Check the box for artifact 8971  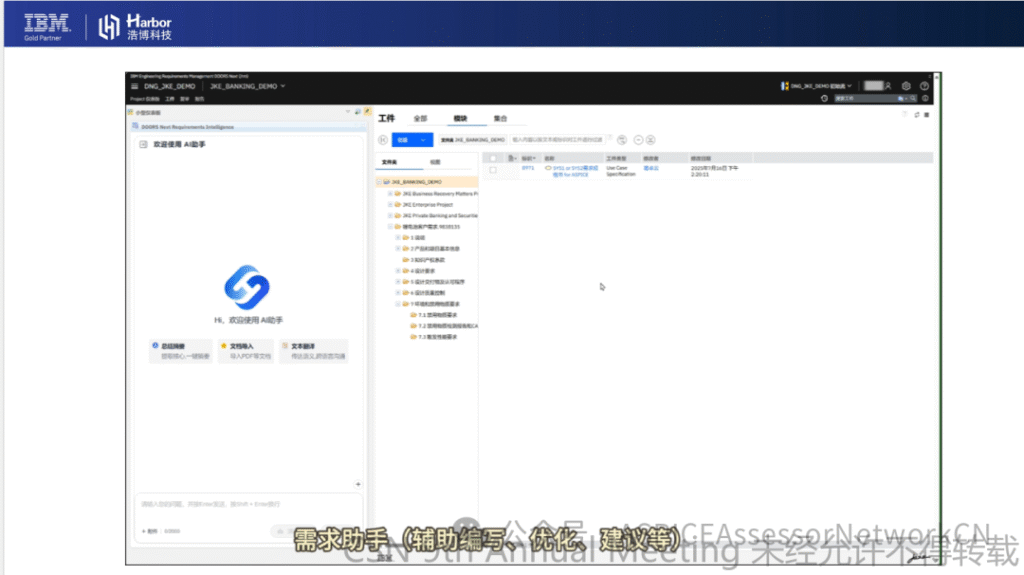pyautogui.click(x=493, y=170)
